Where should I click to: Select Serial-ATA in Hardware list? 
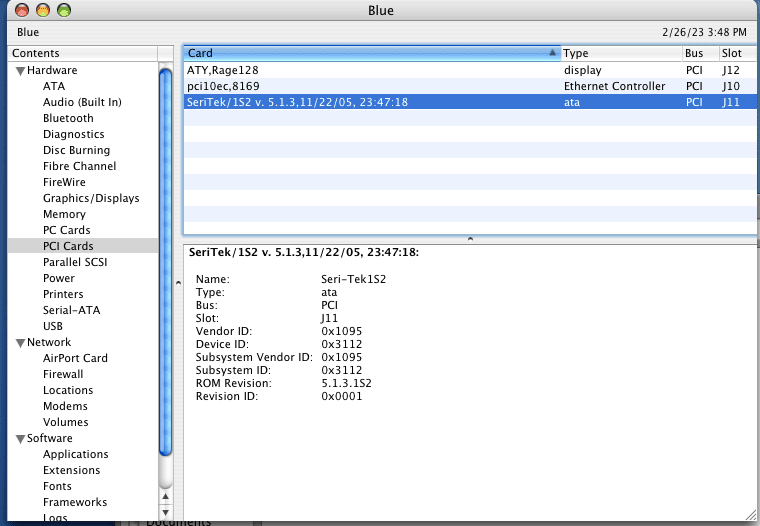point(71,310)
